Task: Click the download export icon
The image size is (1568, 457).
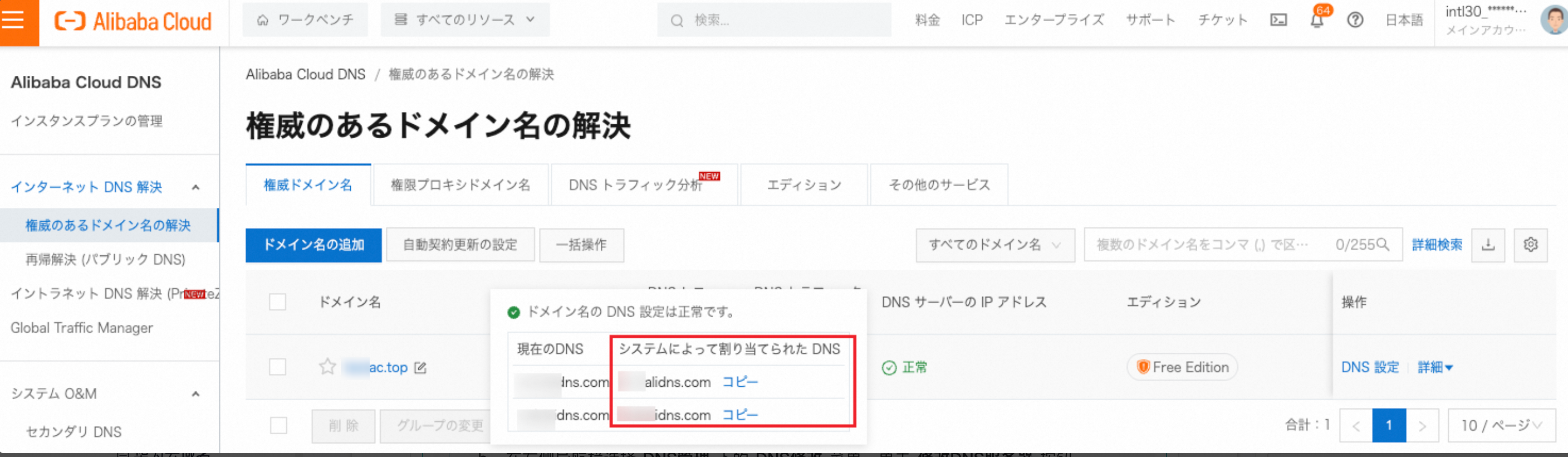Action: point(1488,245)
